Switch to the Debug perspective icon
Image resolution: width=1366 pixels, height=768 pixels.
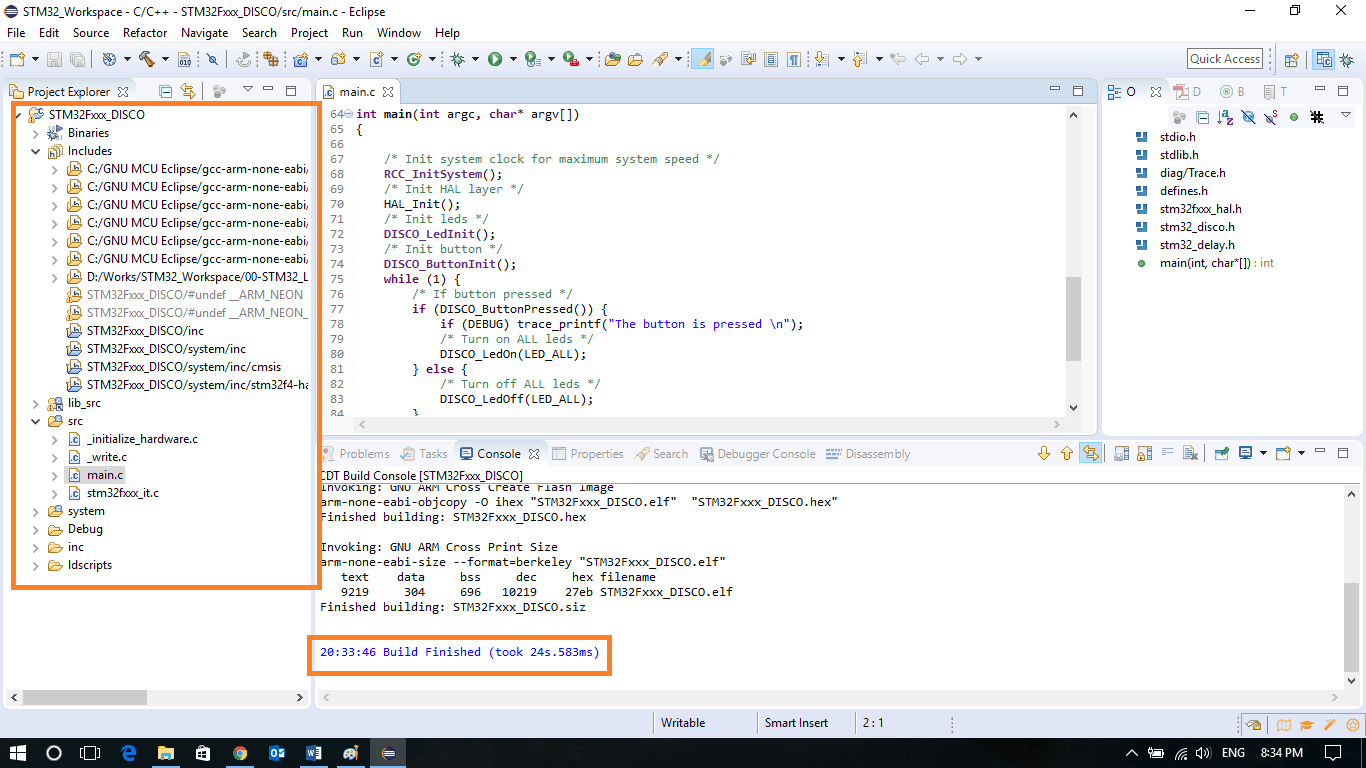tap(1347, 59)
